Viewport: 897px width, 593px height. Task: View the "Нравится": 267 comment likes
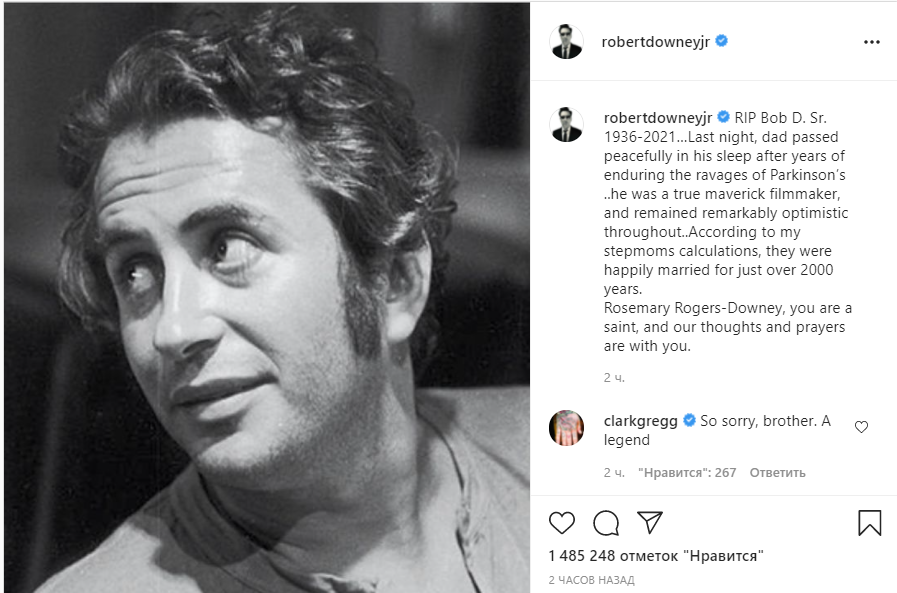point(686,472)
